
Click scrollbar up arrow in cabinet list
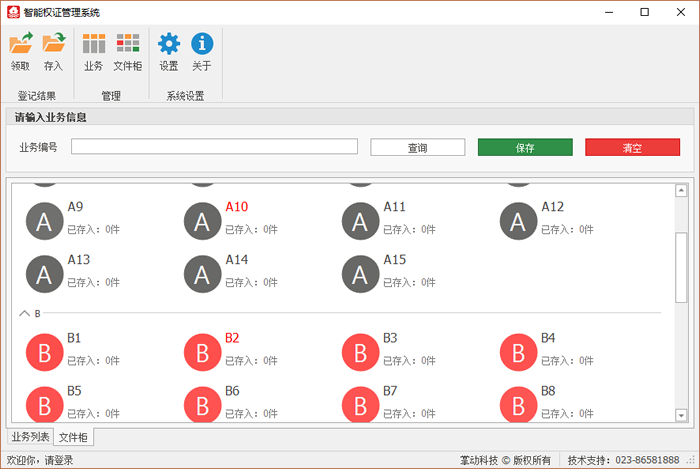(682, 190)
